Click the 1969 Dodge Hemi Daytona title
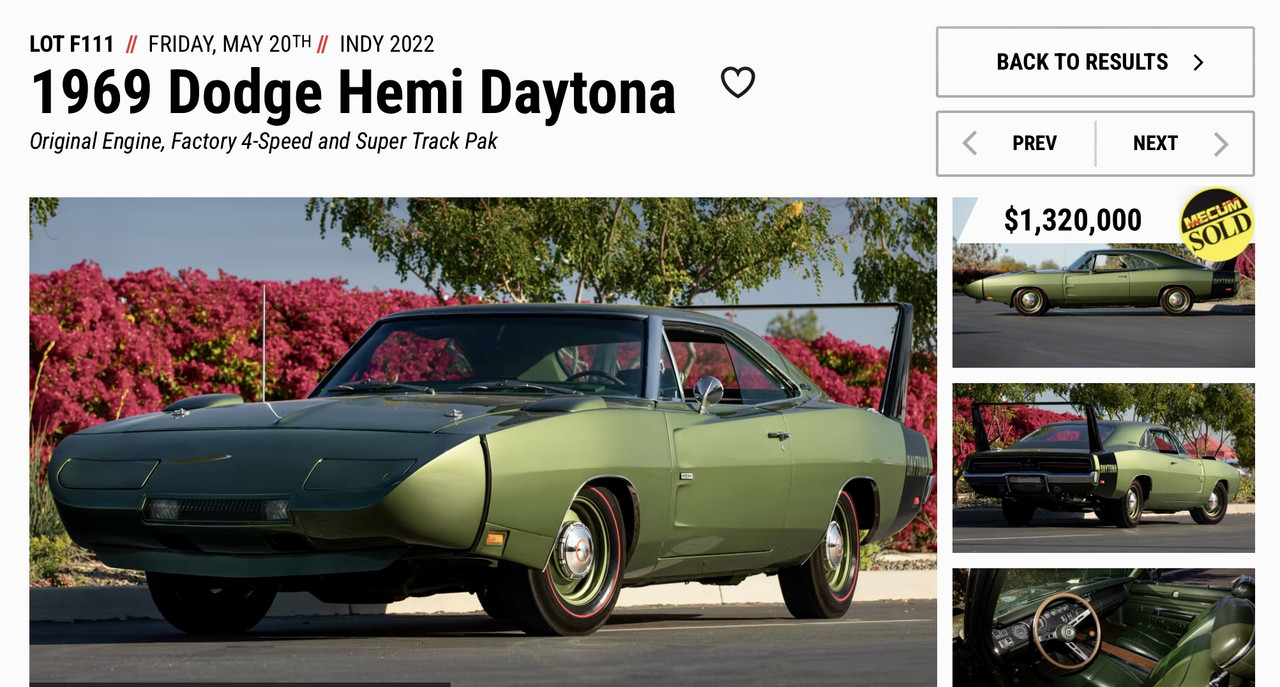 point(353,93)
